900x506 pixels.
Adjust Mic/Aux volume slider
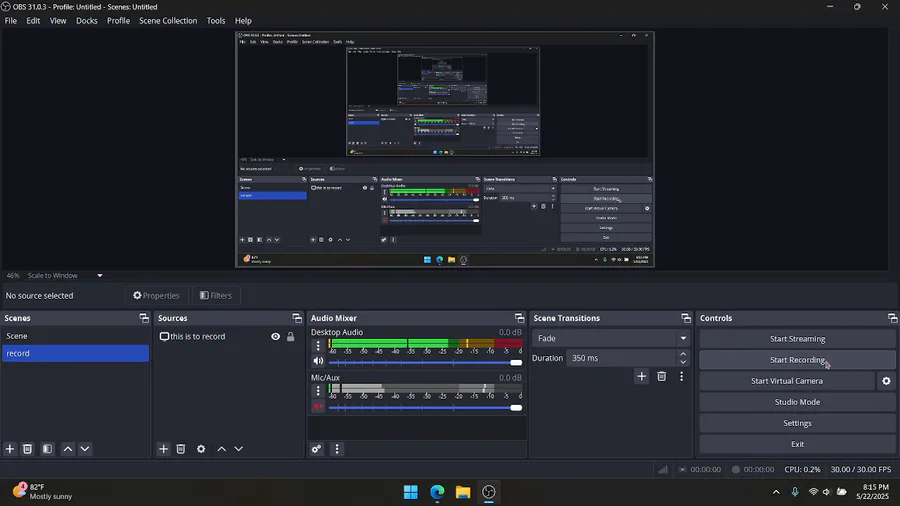pyautogui.click(x=425, y=408)
